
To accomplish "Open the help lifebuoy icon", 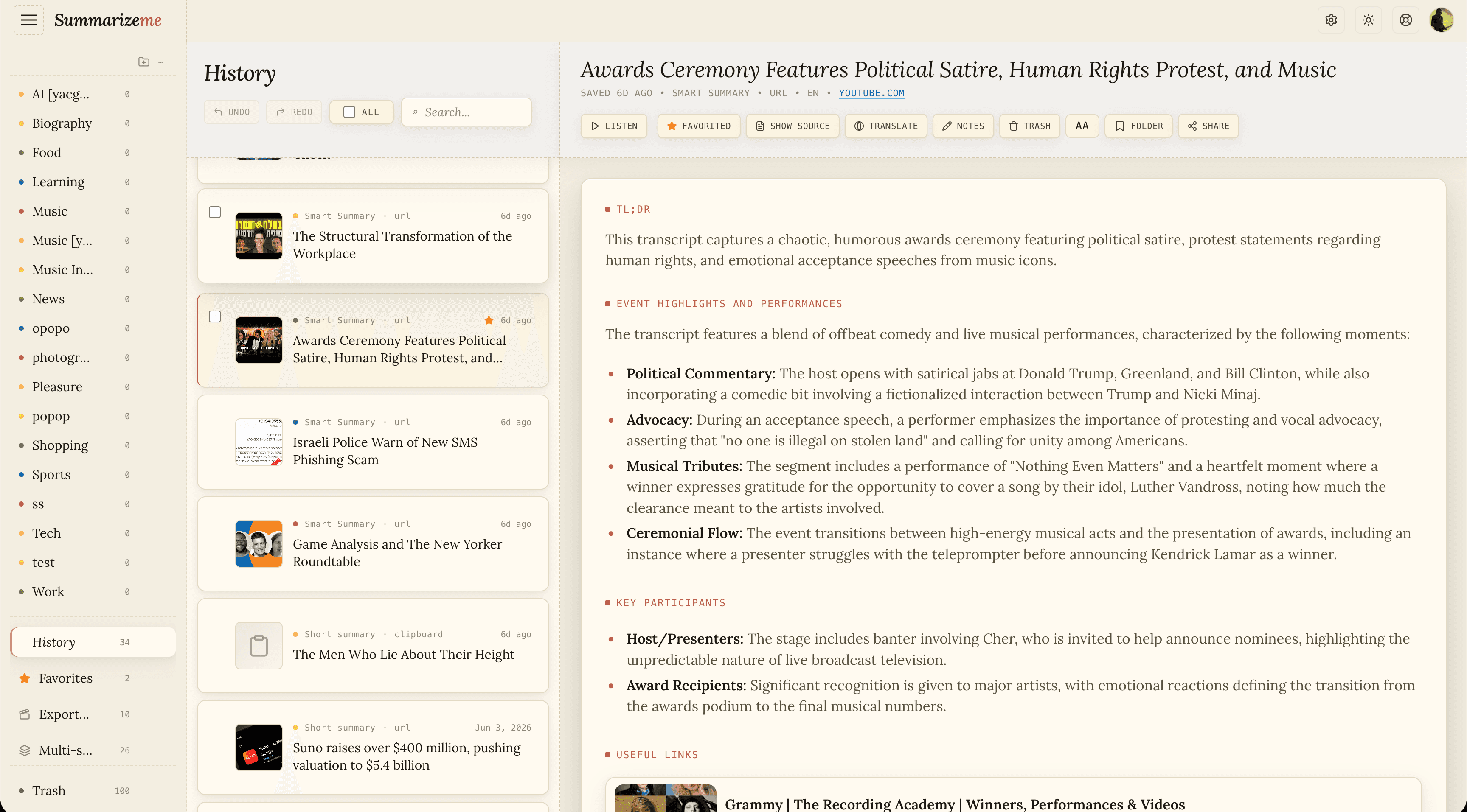I will tap(1406, 20).
